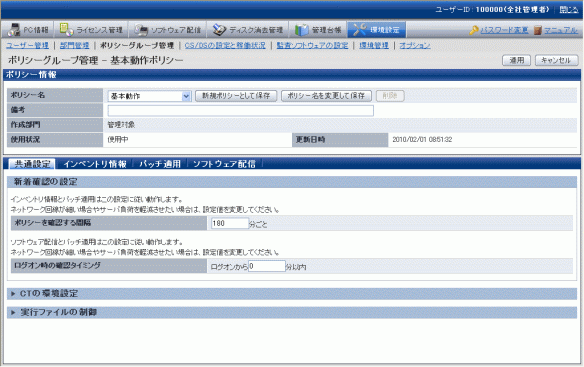Screen dimensions: 584x367
Task: Open the マニュアル link
Action: pos(561,30)
